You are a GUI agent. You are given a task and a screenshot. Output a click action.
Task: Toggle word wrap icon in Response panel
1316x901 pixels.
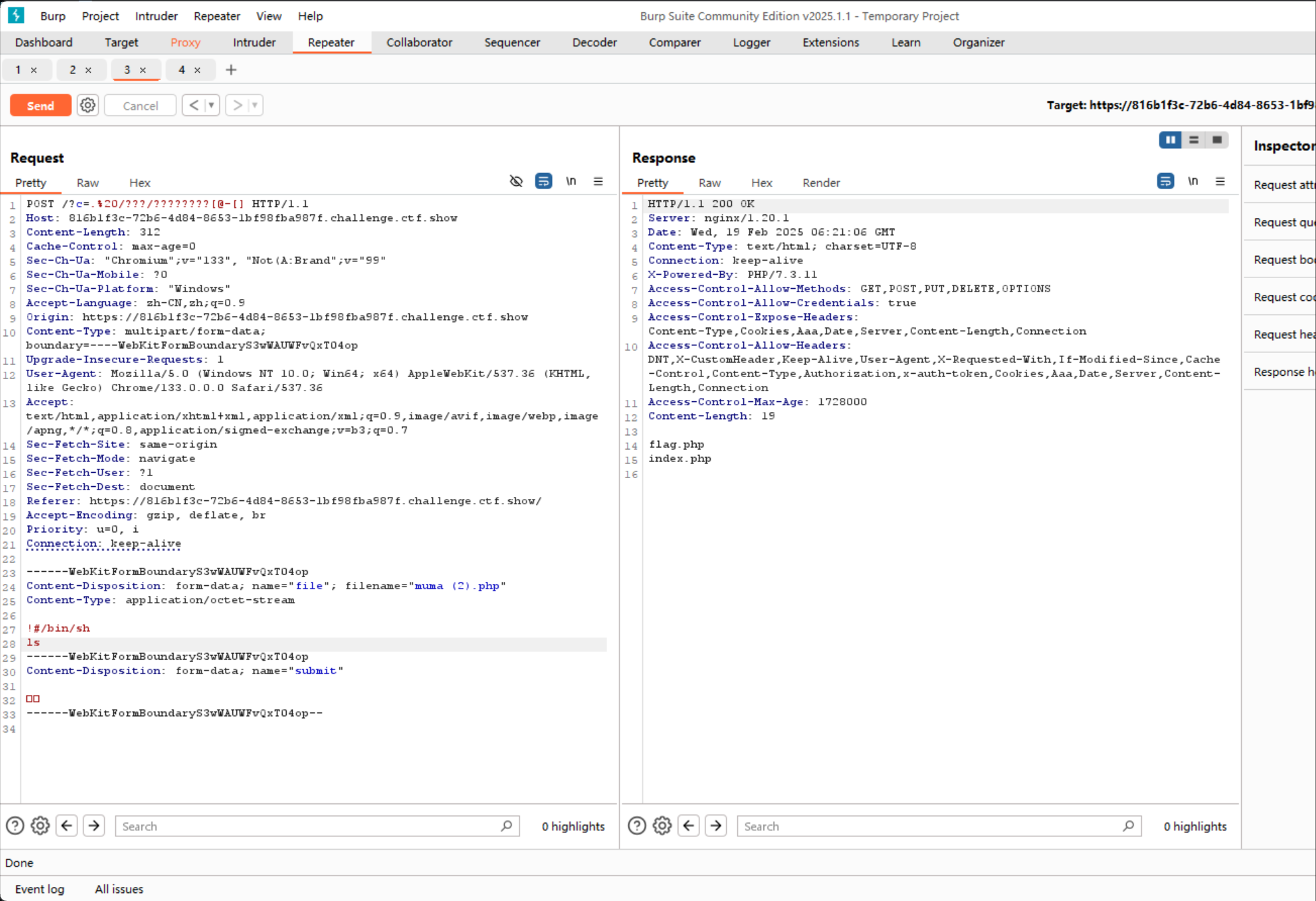click(x=1165, y=181)
